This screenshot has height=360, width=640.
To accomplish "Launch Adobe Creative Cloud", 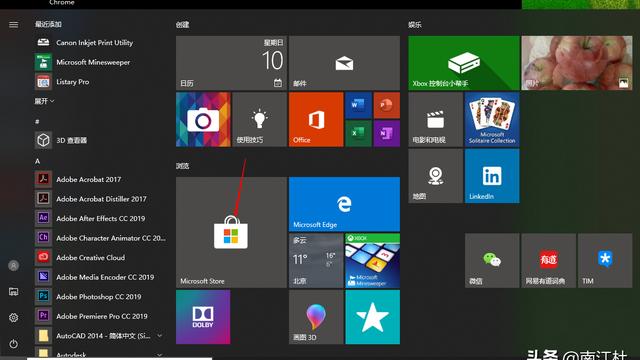I will pos(100,257).
